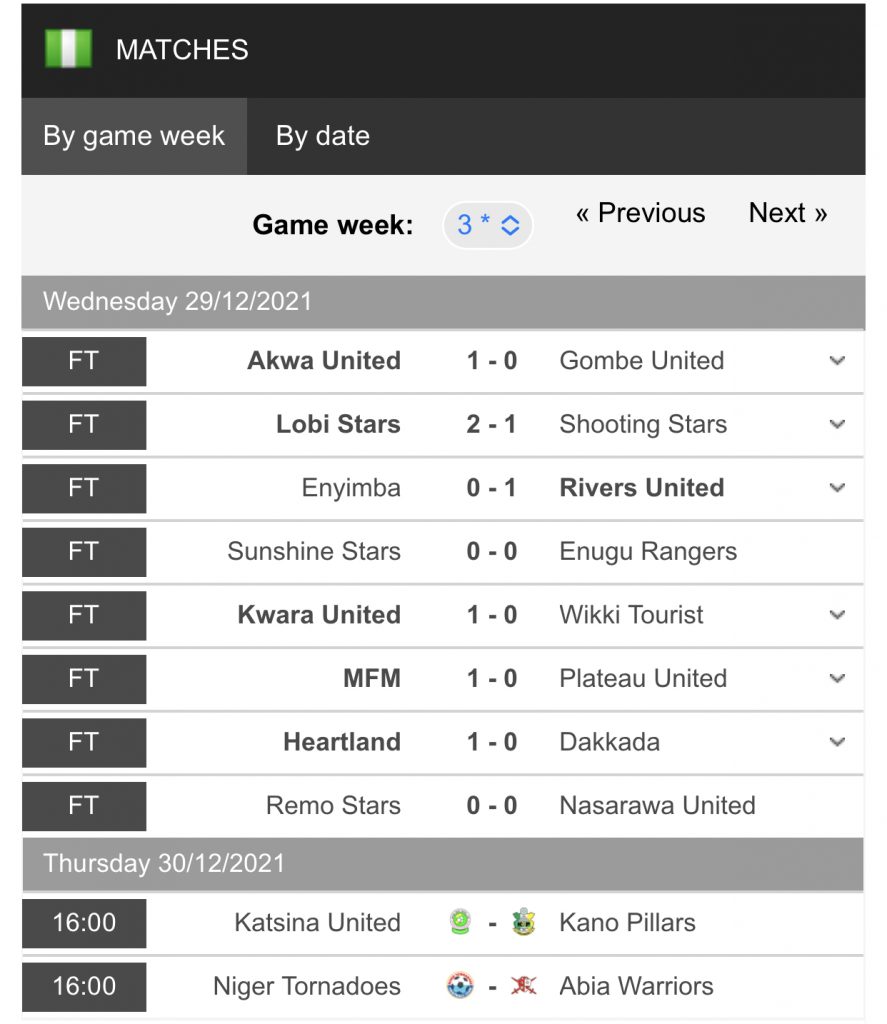Viewport: 887px width, 1024px height.
Task: Click the Remo Stars 0 - 0 score
Action: click(x=491, y=805)
